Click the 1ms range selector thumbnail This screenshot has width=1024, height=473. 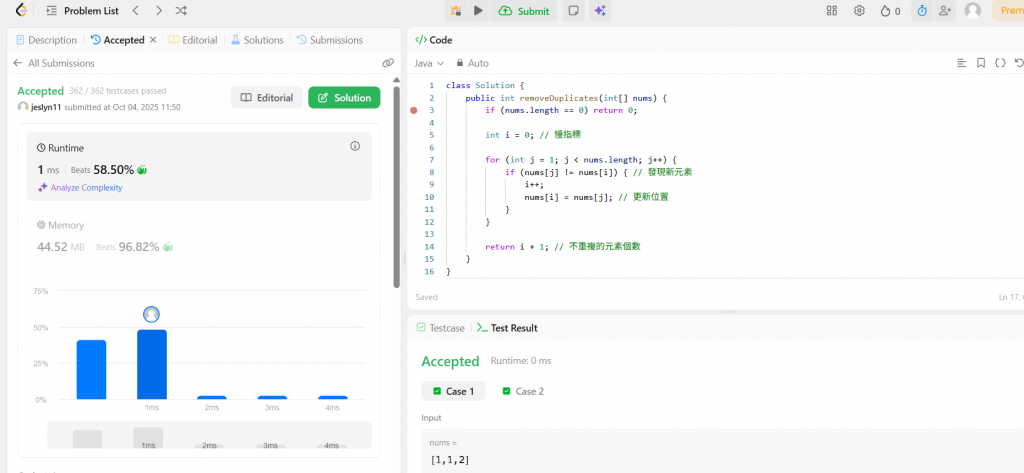click(x=148, y=438)
